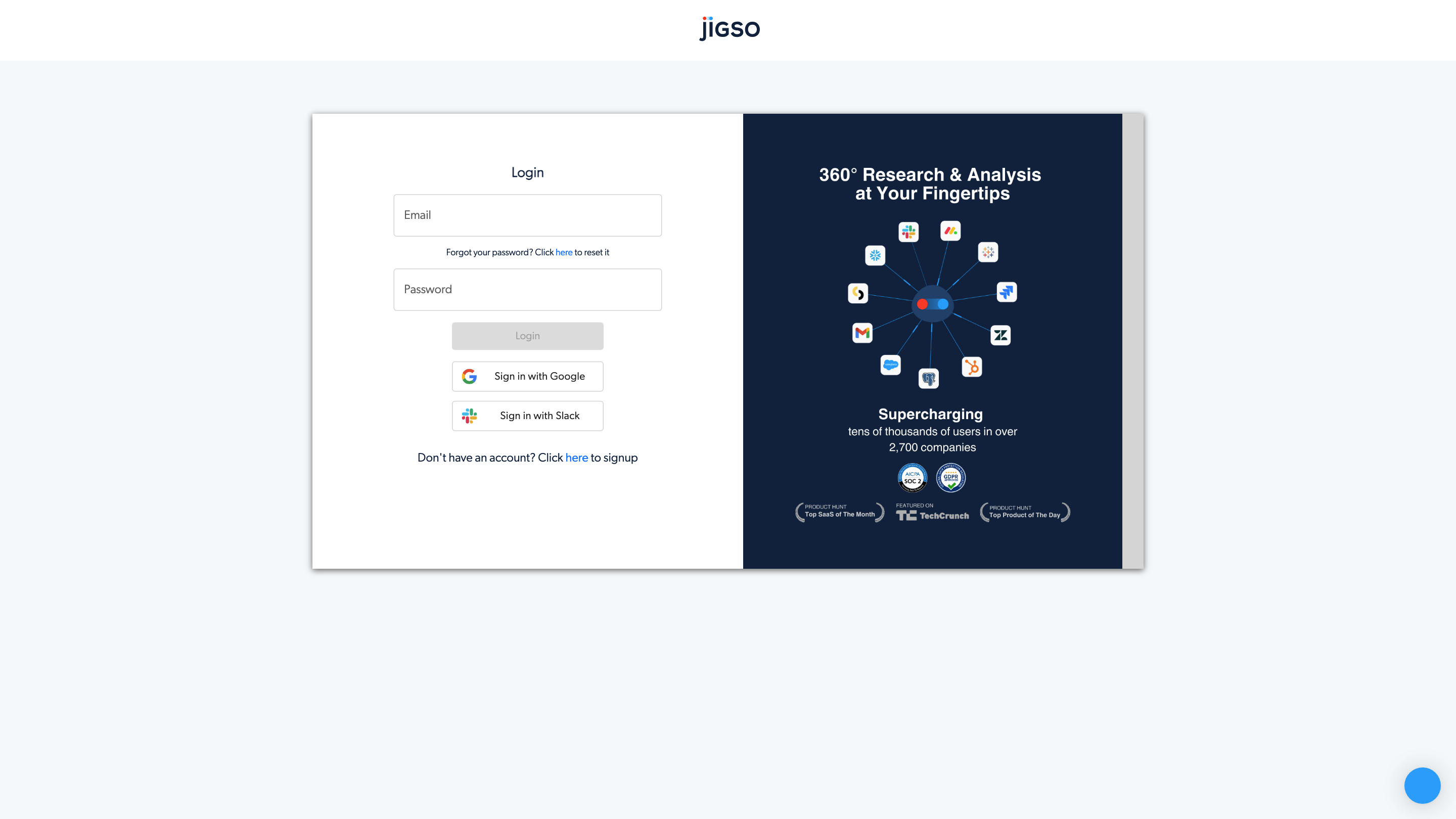This screenshot has width=1456, height=819.
Task: Click the Gmail icon in the integrations diagram
Action: [x=862, y=333]
